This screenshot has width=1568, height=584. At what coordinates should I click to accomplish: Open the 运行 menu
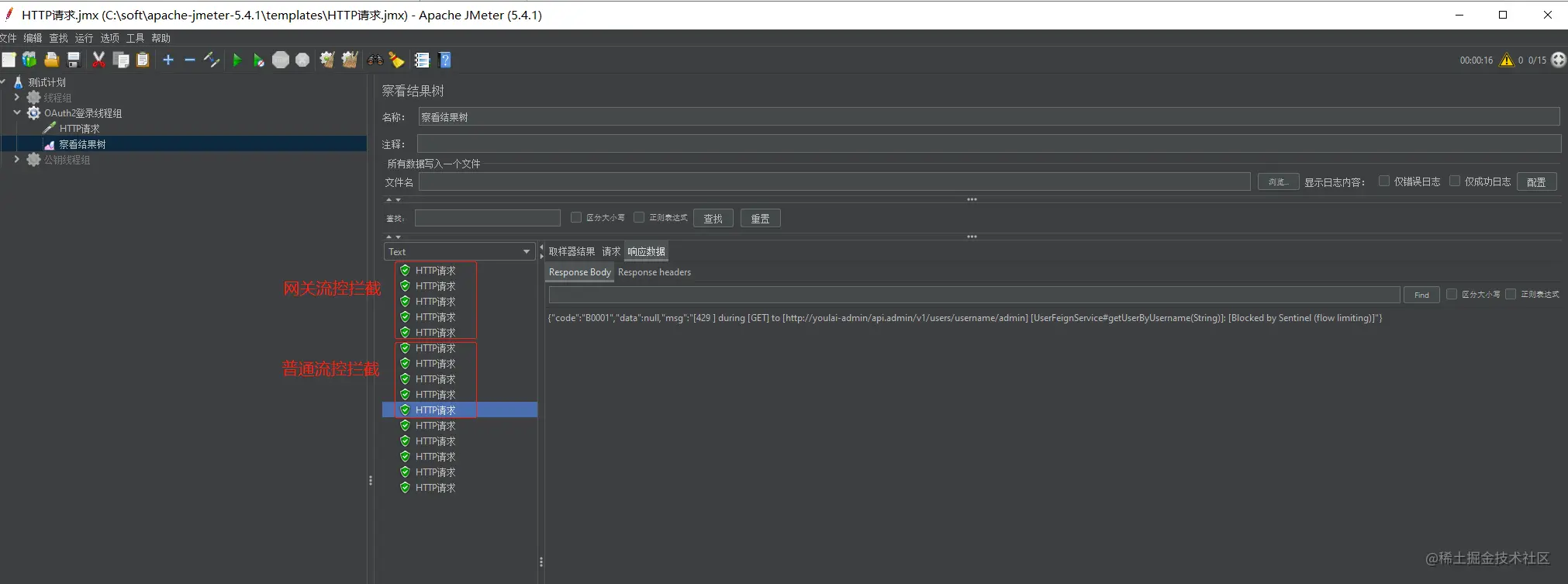[84, 38]
